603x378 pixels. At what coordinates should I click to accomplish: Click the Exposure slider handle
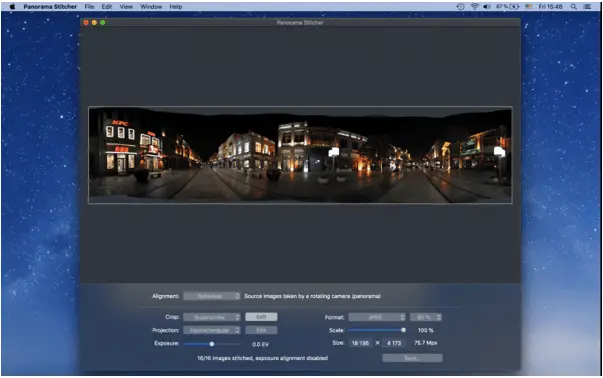[212, 344]
